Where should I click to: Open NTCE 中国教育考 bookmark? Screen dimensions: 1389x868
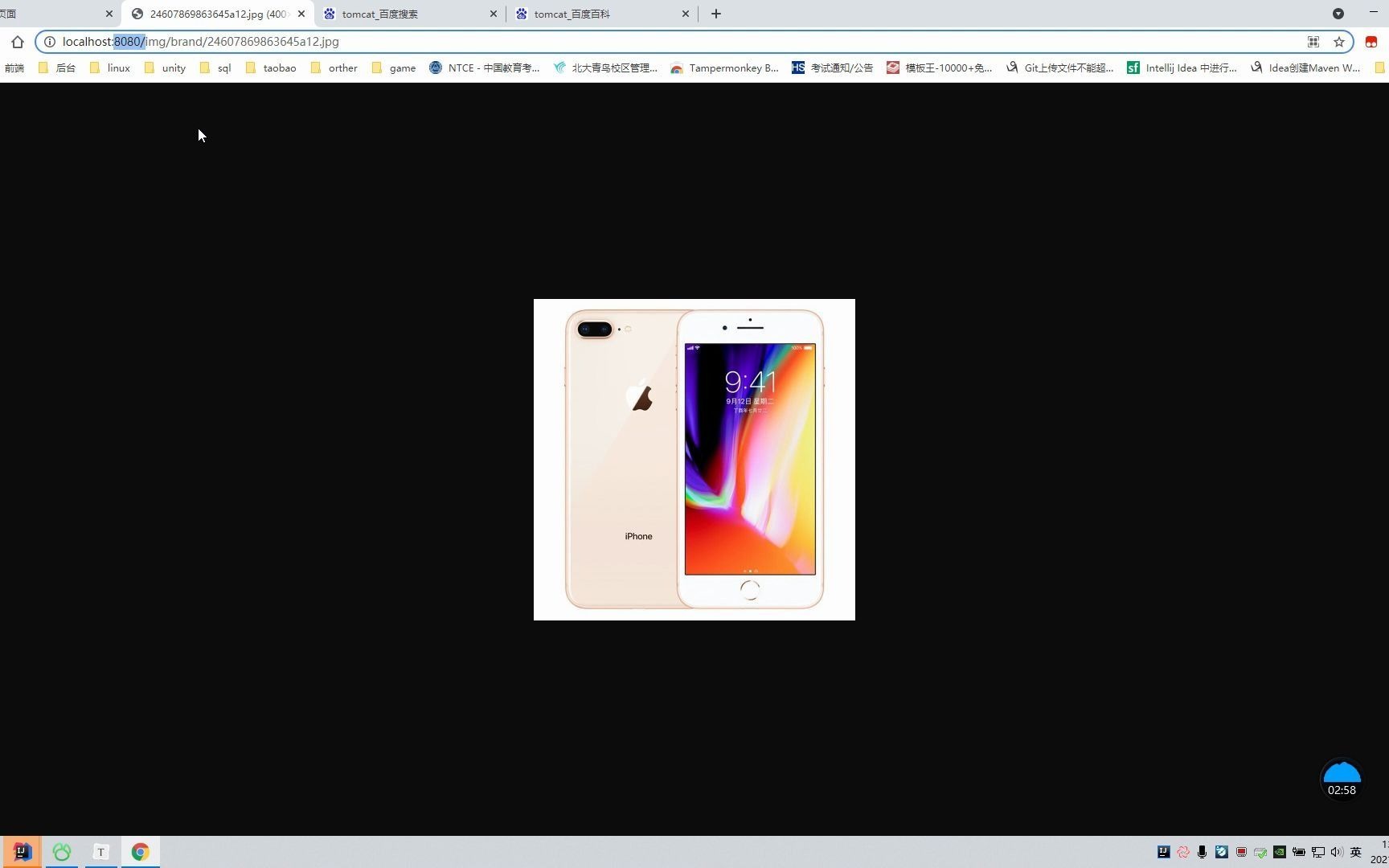[485, 68]
